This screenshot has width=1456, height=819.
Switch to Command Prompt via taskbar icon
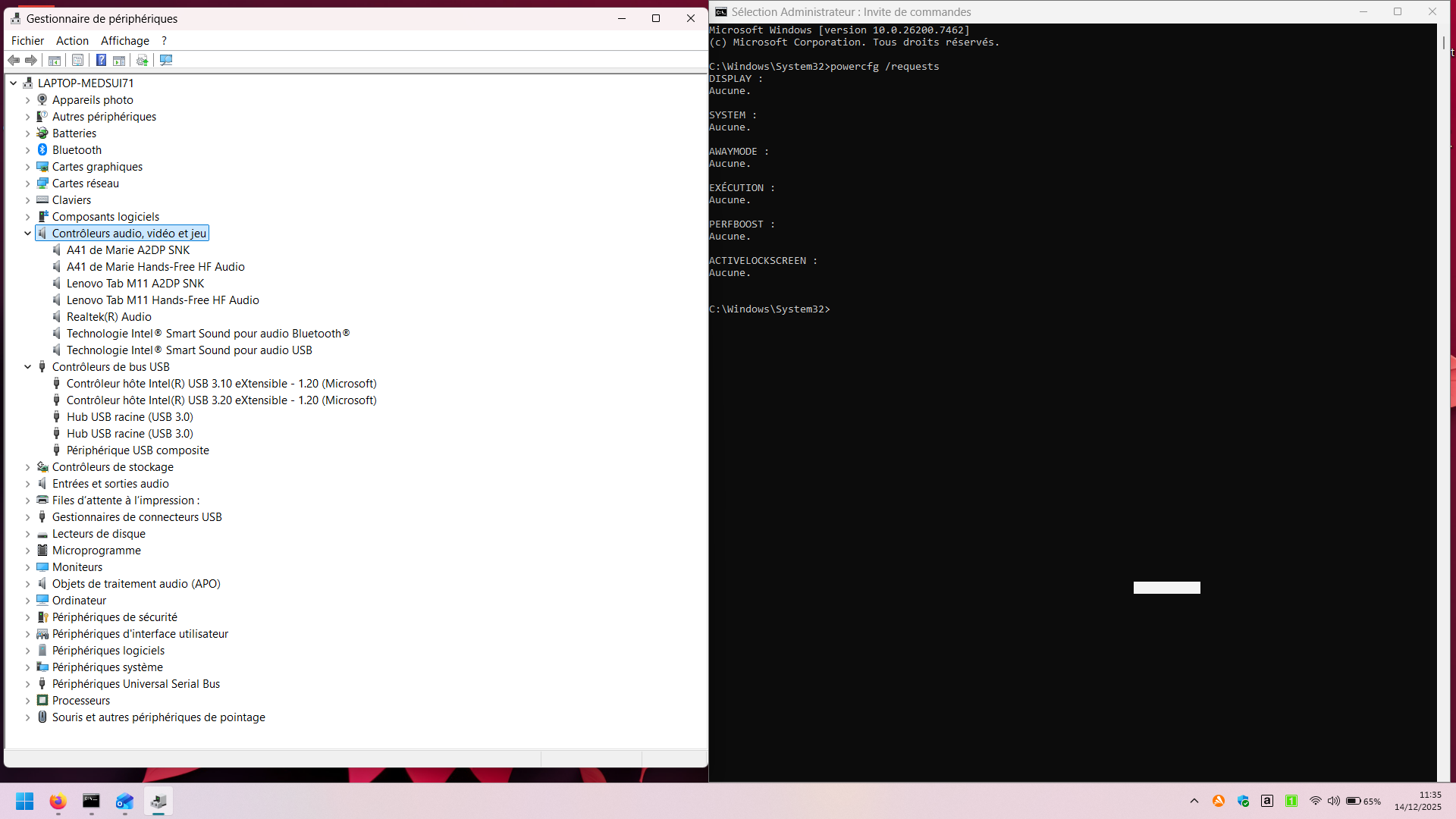pyautogui.click(x=91, y=801)
